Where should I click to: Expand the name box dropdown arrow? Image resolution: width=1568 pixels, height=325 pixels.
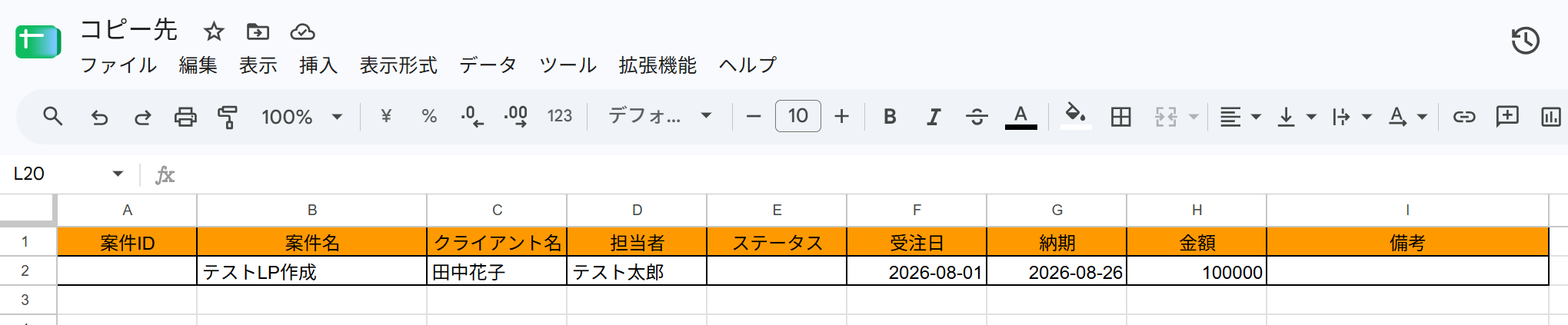coord(118,174)
